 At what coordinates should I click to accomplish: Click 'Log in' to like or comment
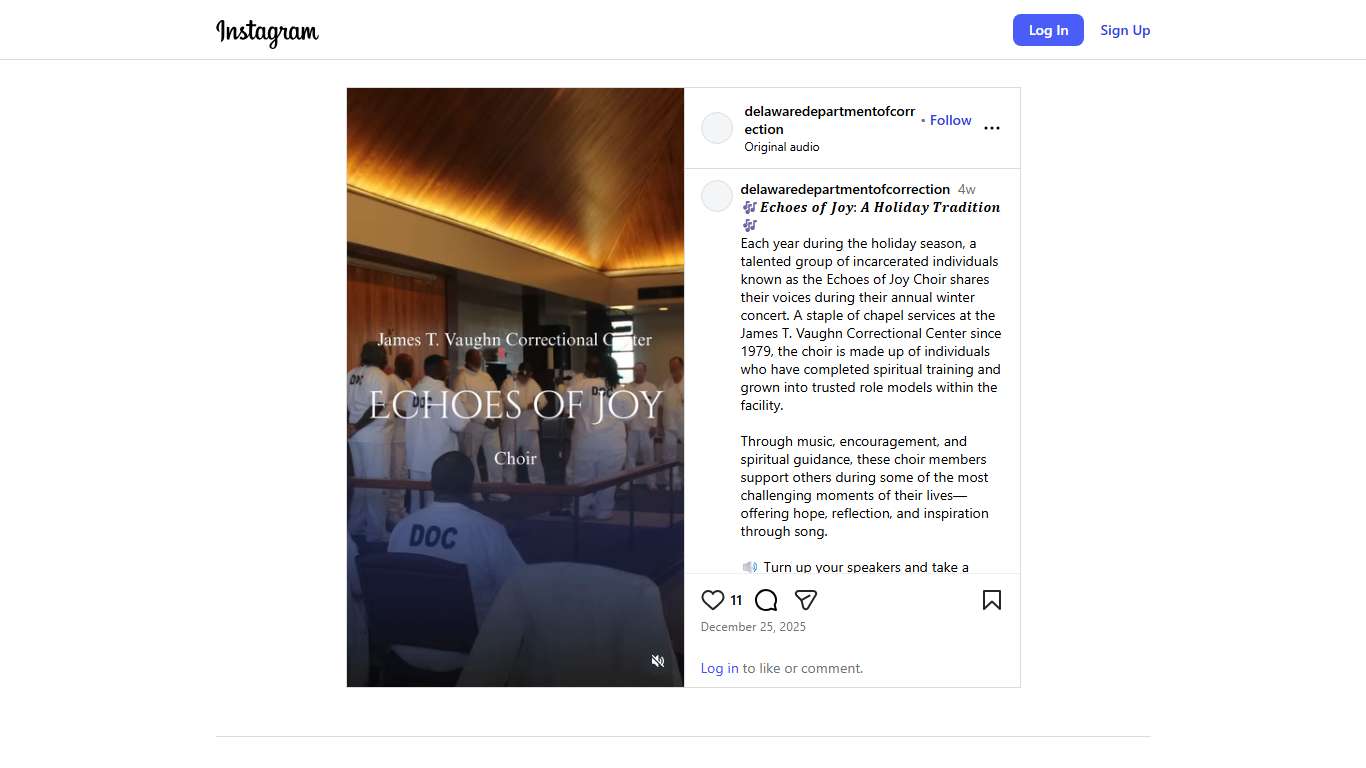719,668
